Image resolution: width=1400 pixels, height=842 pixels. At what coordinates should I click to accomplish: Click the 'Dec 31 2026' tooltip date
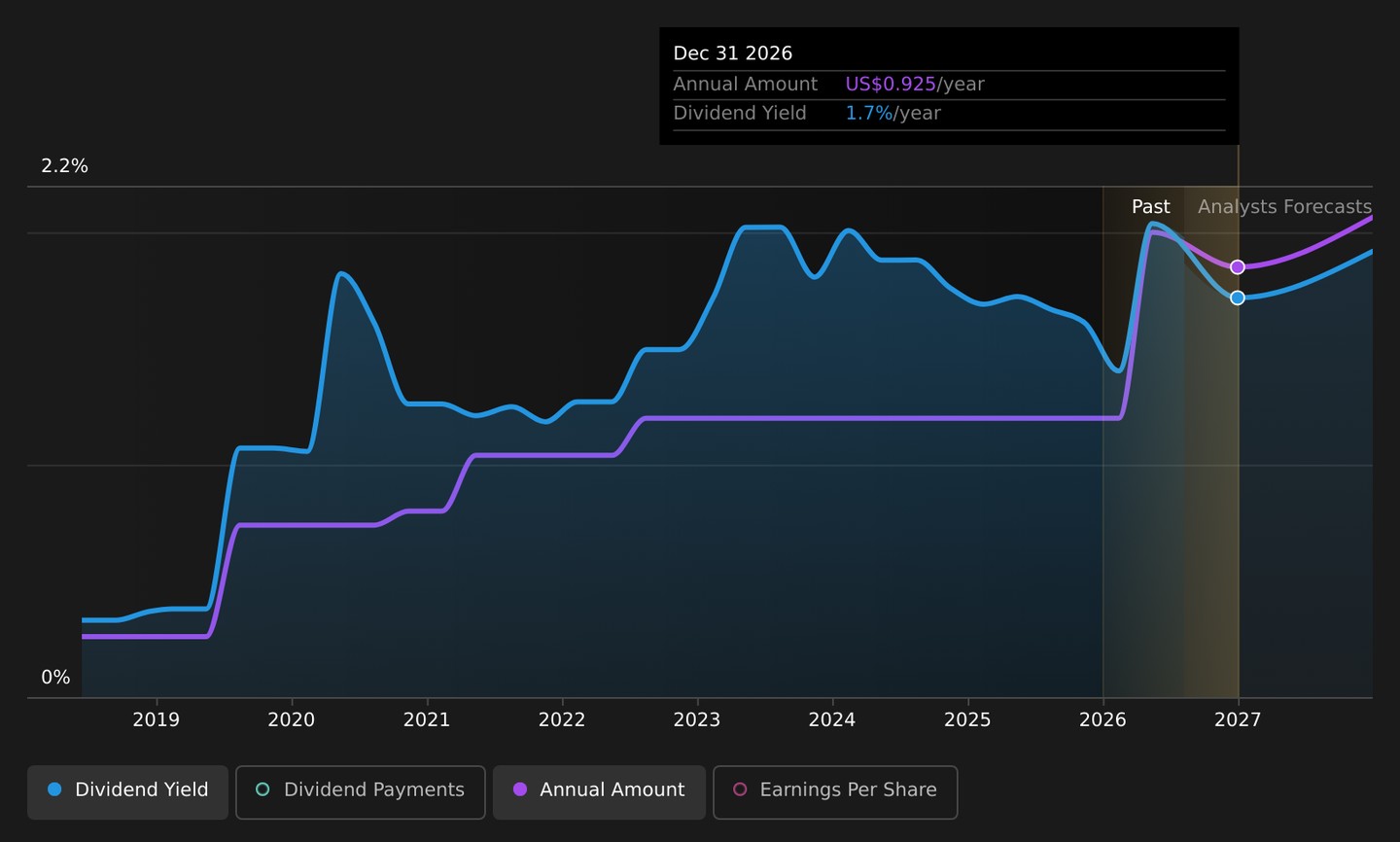tap(733, 53)
